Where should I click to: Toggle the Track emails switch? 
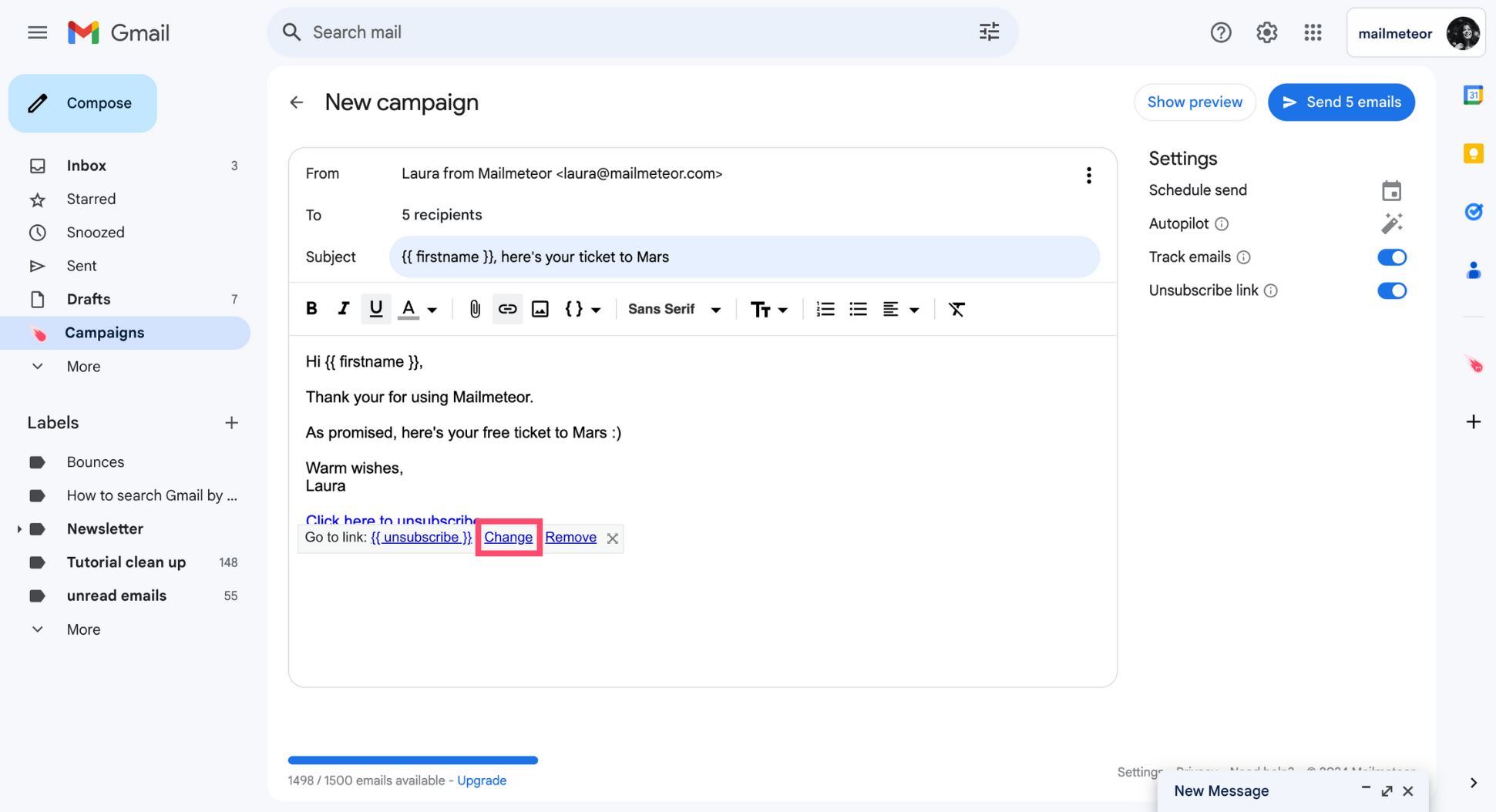click(x=1392, y=257)
